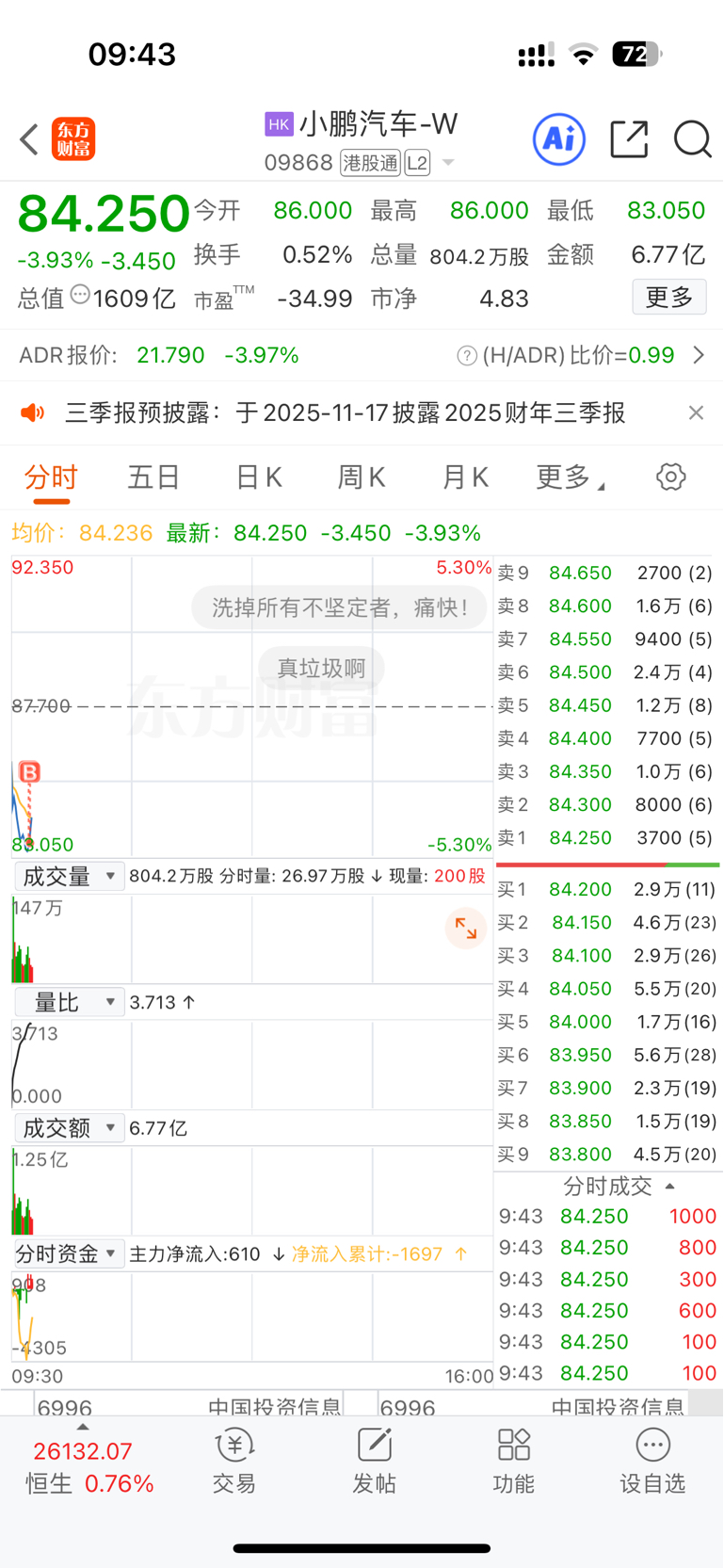This screenshot has height=1568, width=724.
Task: Tap the 买6 83.950 order row
Action: pyautogui.click(x=606, y=1055)
